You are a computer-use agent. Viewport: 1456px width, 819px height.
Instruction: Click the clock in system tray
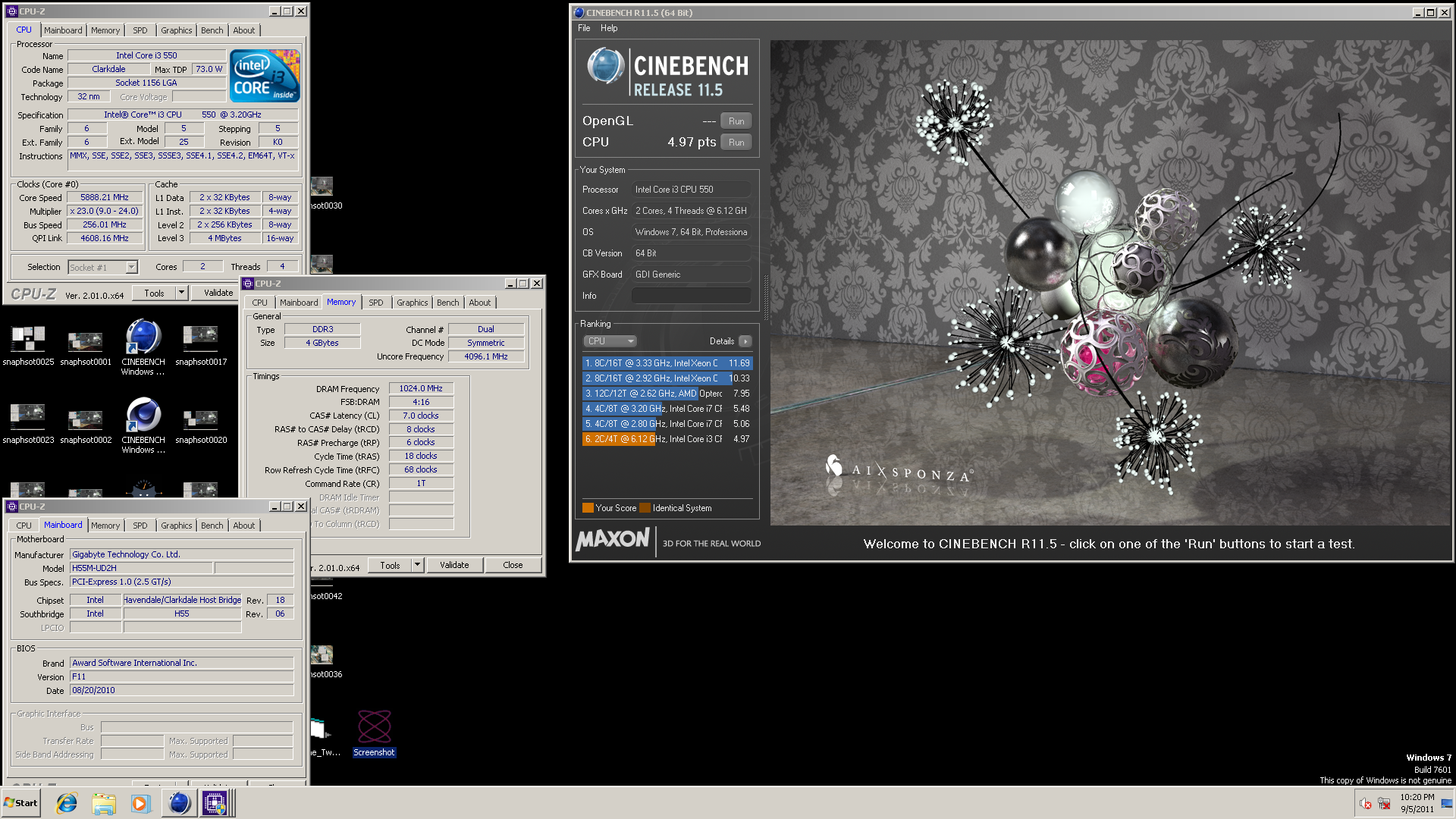pos(1417,803)
